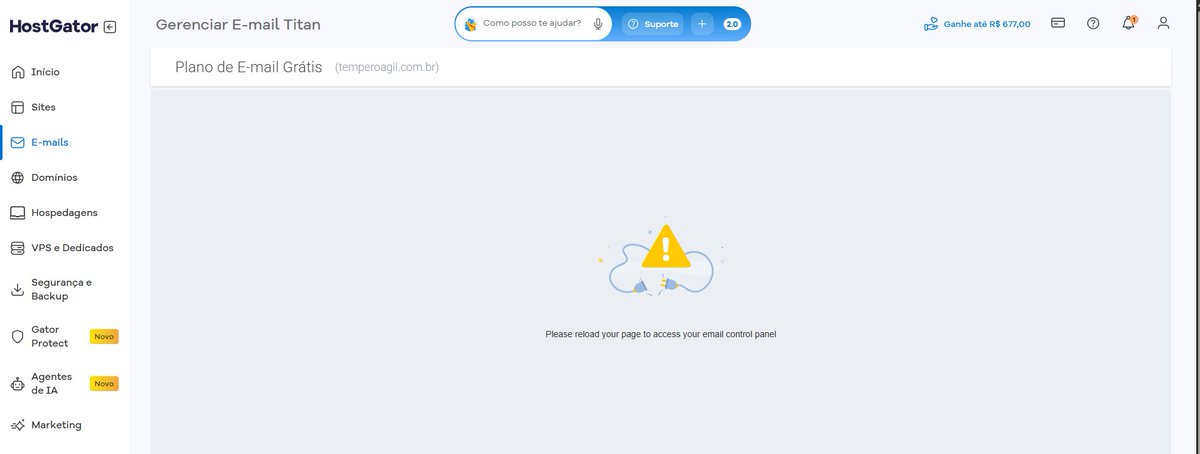Viewport: 1200px width, 454px height.
Task: Open the help question mark icon
Action: click(x=1093, y=23)
